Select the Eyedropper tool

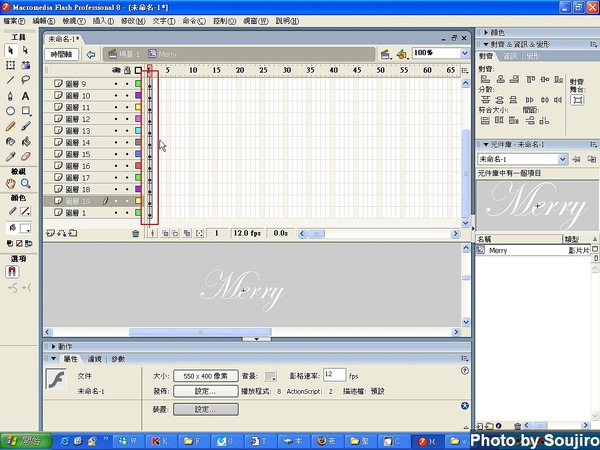click(x=10, y=157)
